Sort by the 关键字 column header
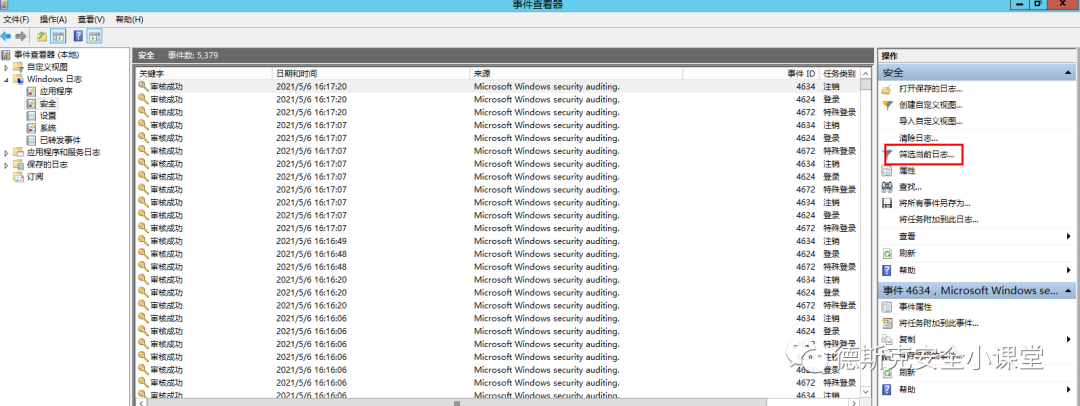The height and width of the screenshot is (406, 1080). (x=204, y=73)
